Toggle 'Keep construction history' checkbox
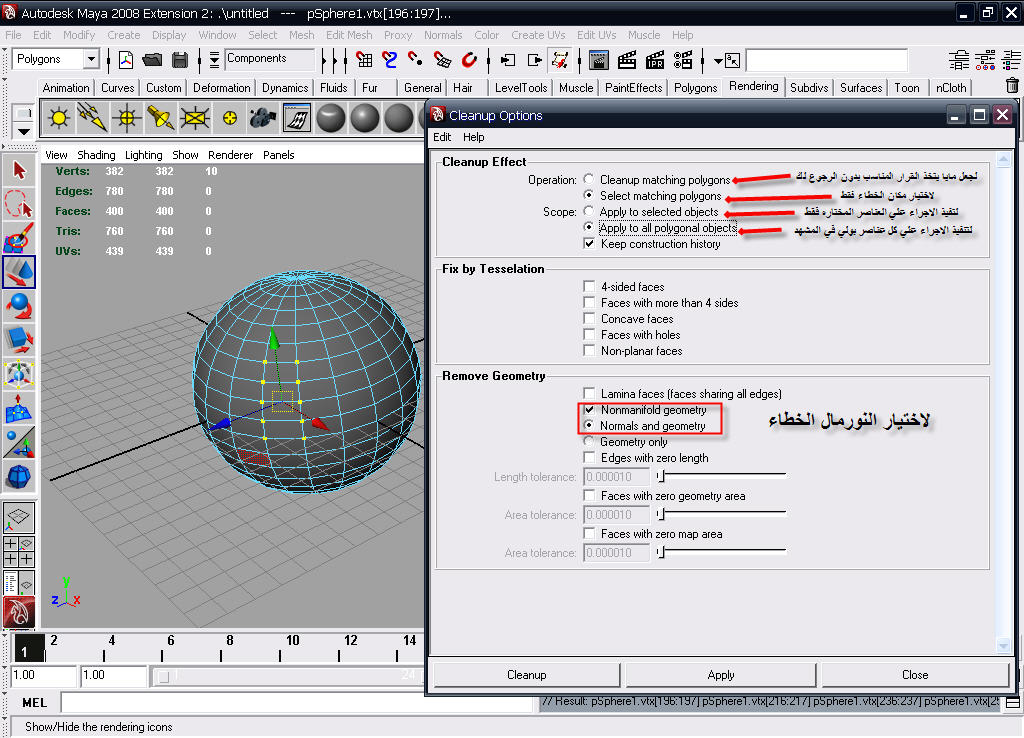Screen dimensions: 1024x738 tap(589, 244)
